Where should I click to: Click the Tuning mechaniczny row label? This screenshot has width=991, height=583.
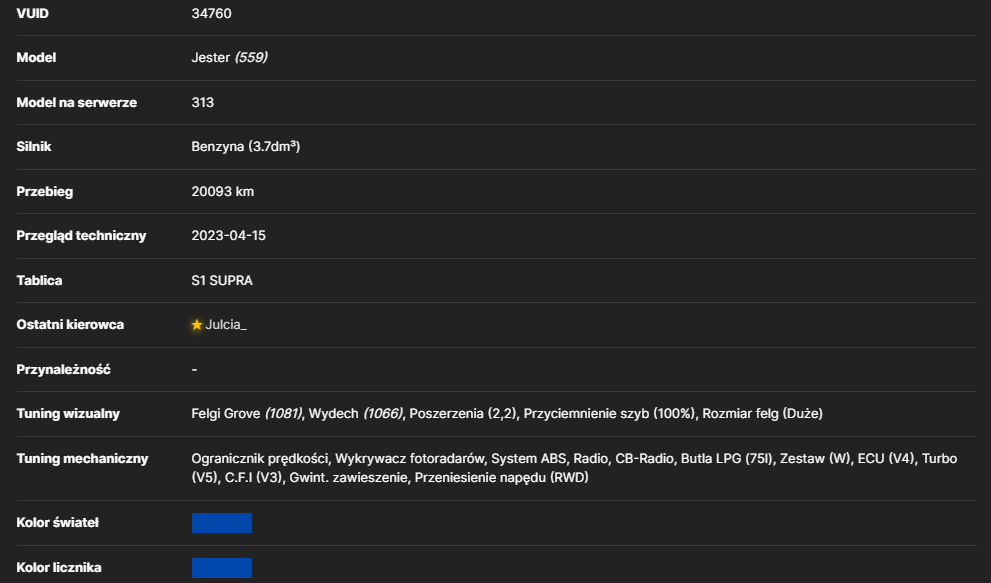click(82, 458)
